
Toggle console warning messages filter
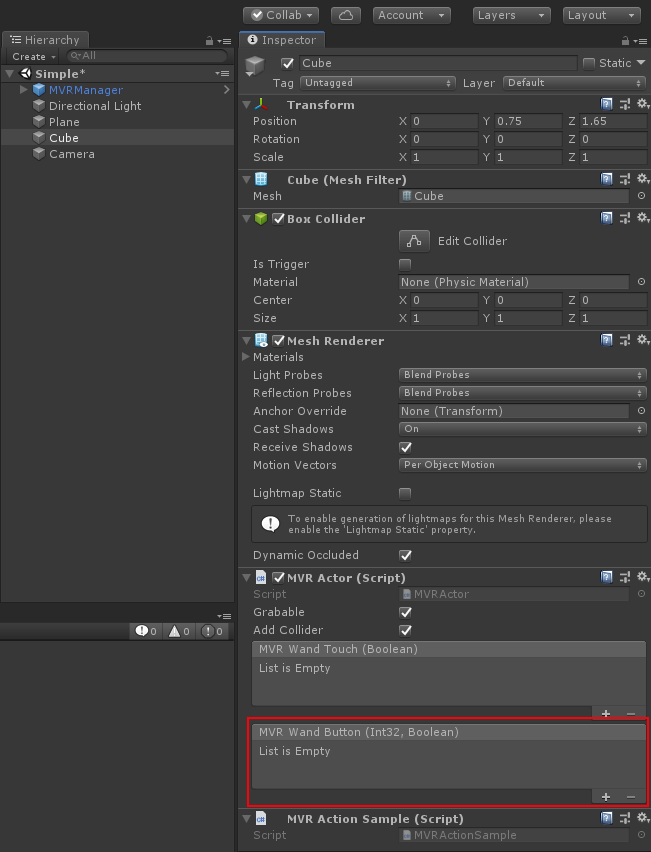pos(179,631)
